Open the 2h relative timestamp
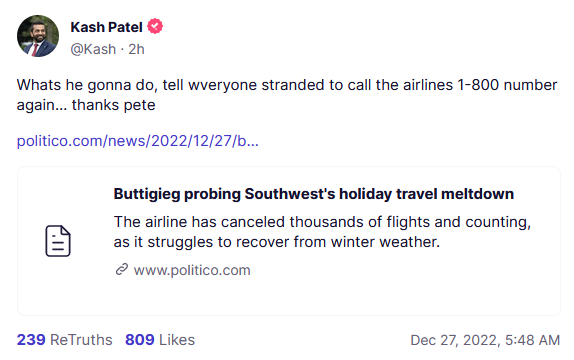574x360 pixels. click(136, 49)
